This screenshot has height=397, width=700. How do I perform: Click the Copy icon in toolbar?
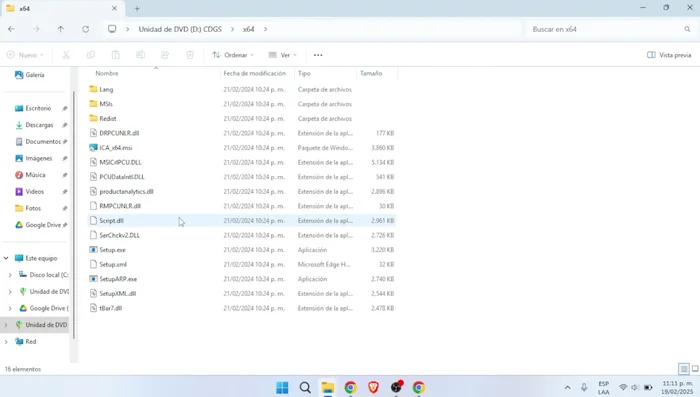(91, 55)
